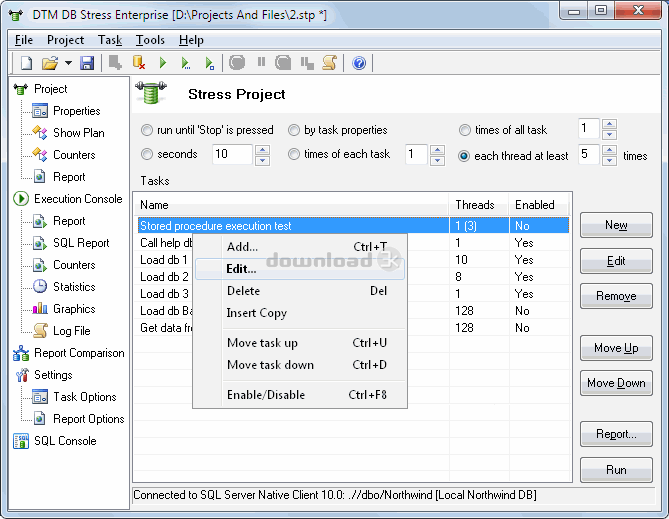Image resolution: width=669 pixels, height=519 pixels.
Task: Increase the seconds value with up arrow
Action: point(262,149)
